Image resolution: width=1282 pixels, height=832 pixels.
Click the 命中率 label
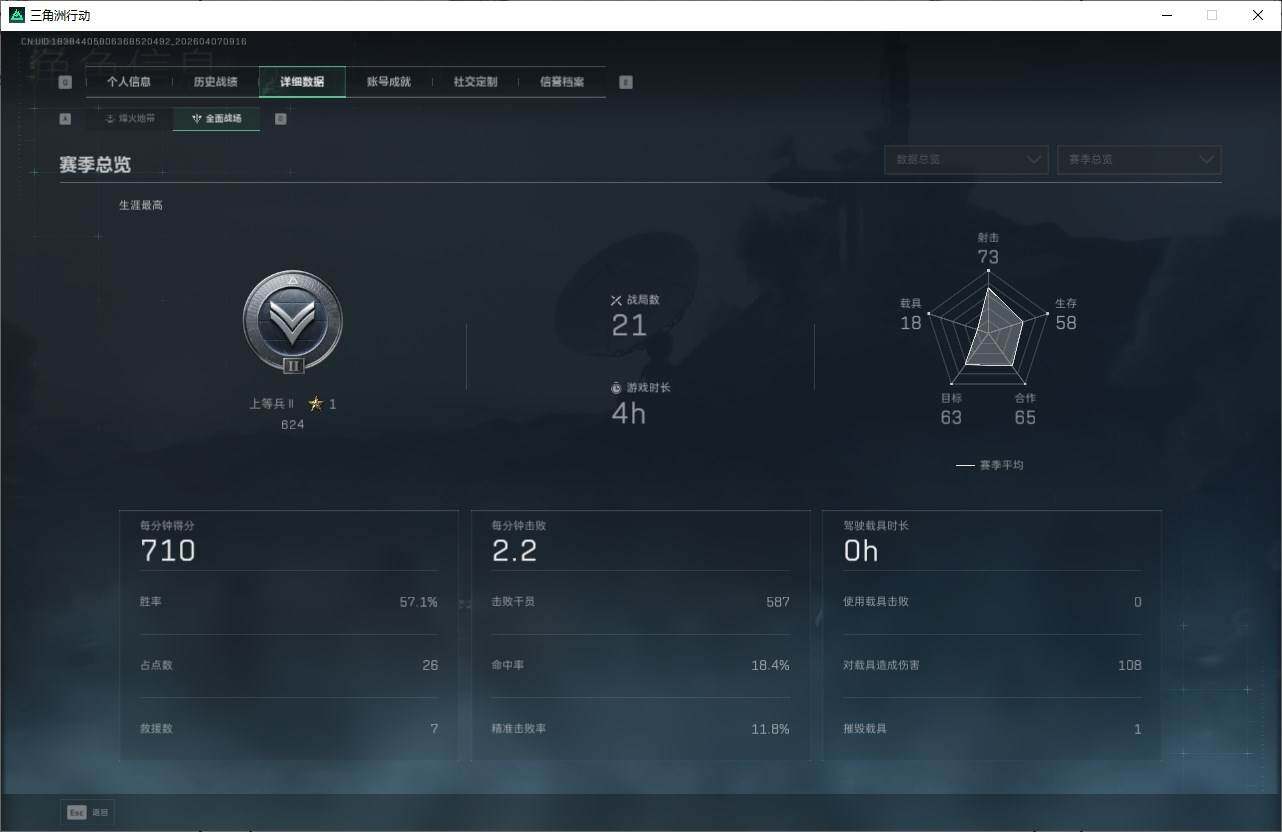pos(508,665)
